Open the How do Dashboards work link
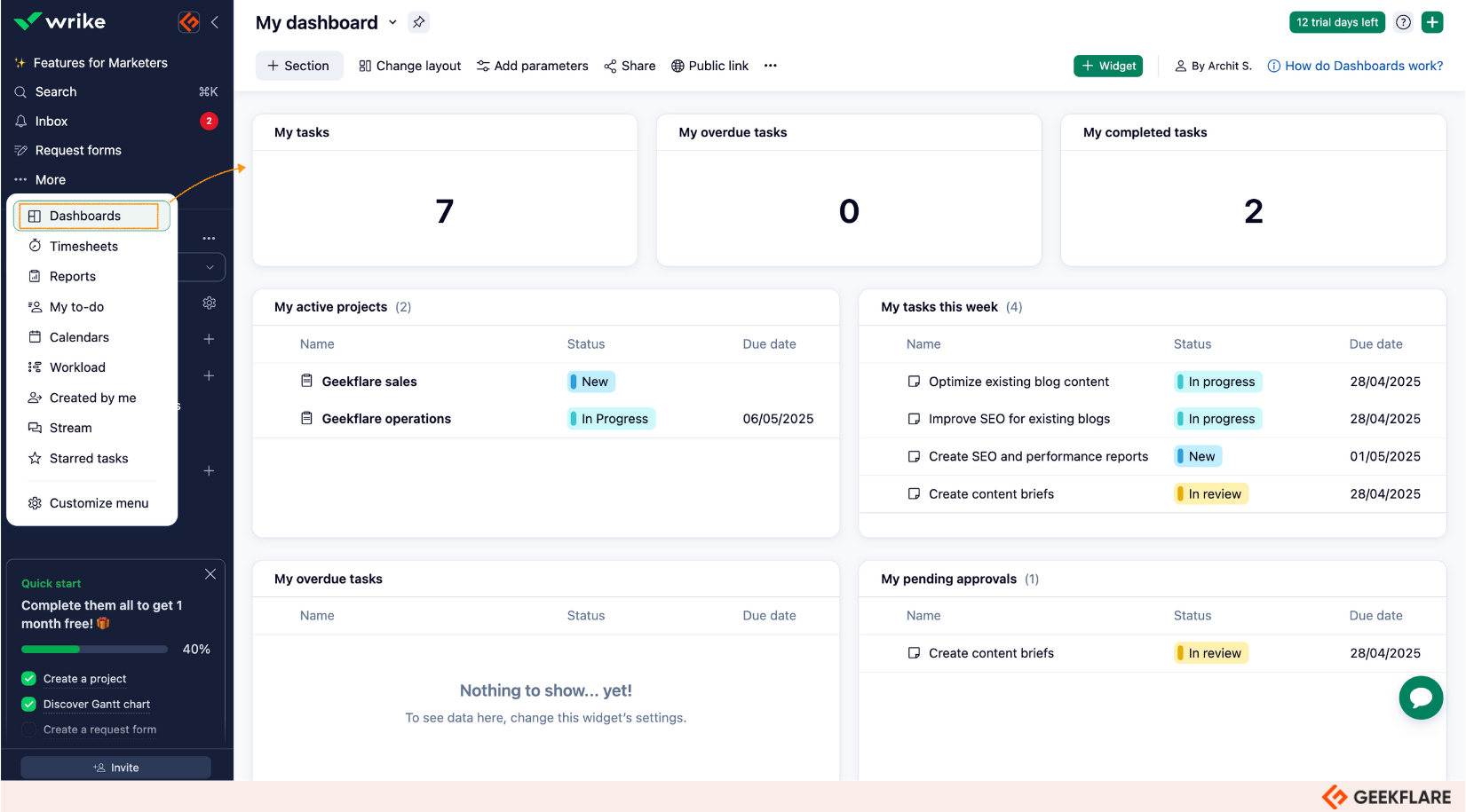Viewport: 1466px width, 812px height. coord(1363,66)
